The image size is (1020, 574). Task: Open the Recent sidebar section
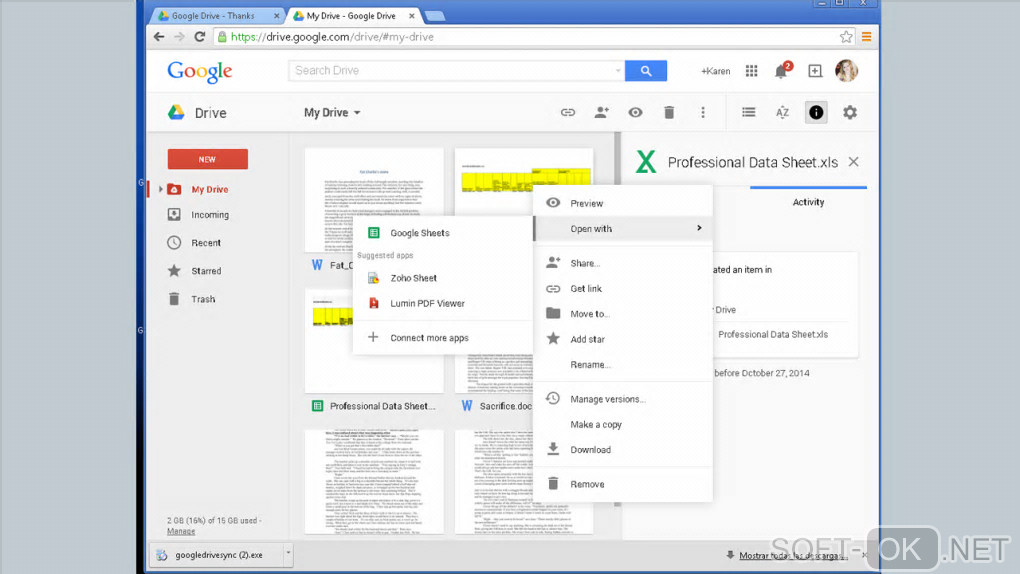(x=206, y=243)
